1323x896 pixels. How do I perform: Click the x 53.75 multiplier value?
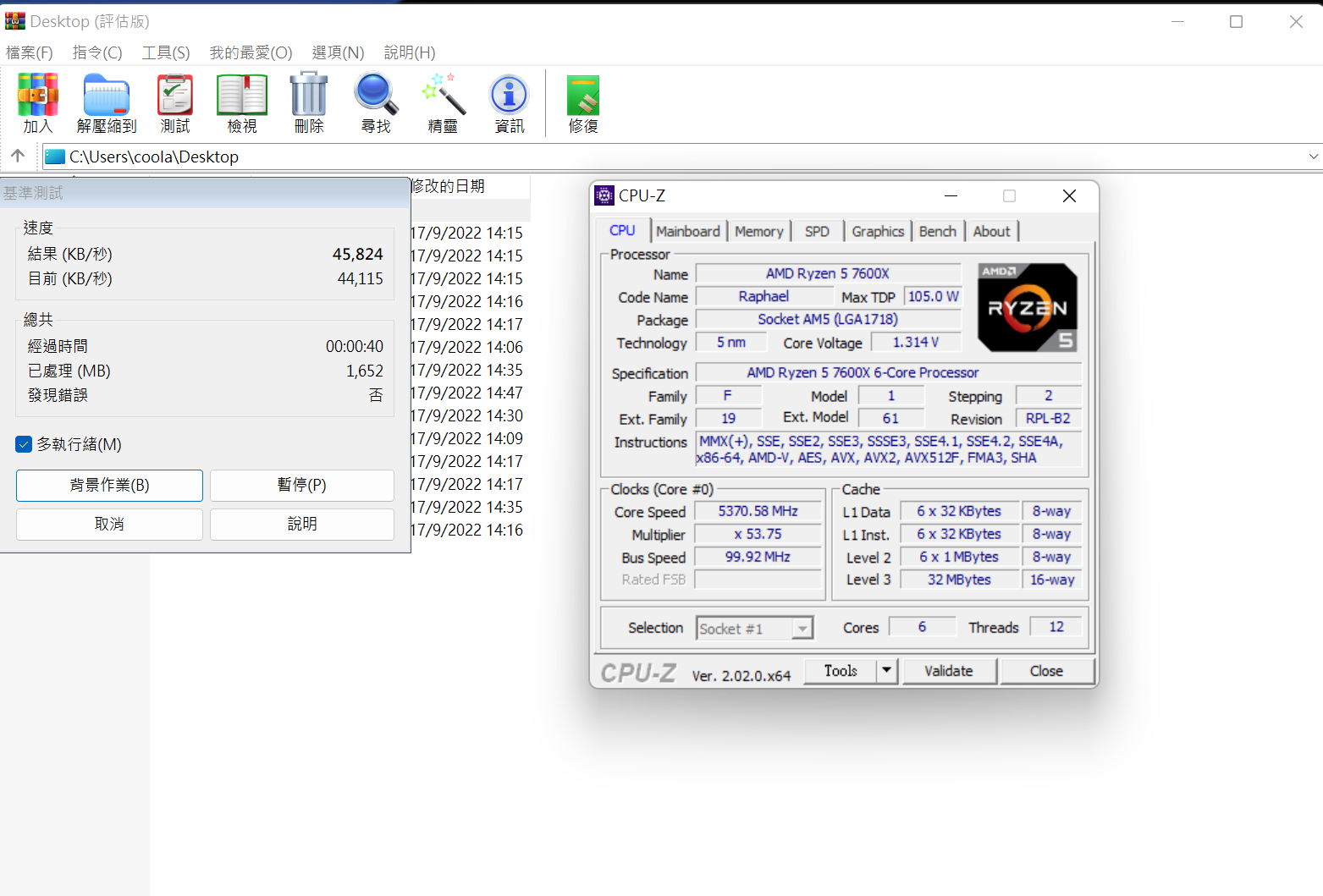(x=758, y=534)
